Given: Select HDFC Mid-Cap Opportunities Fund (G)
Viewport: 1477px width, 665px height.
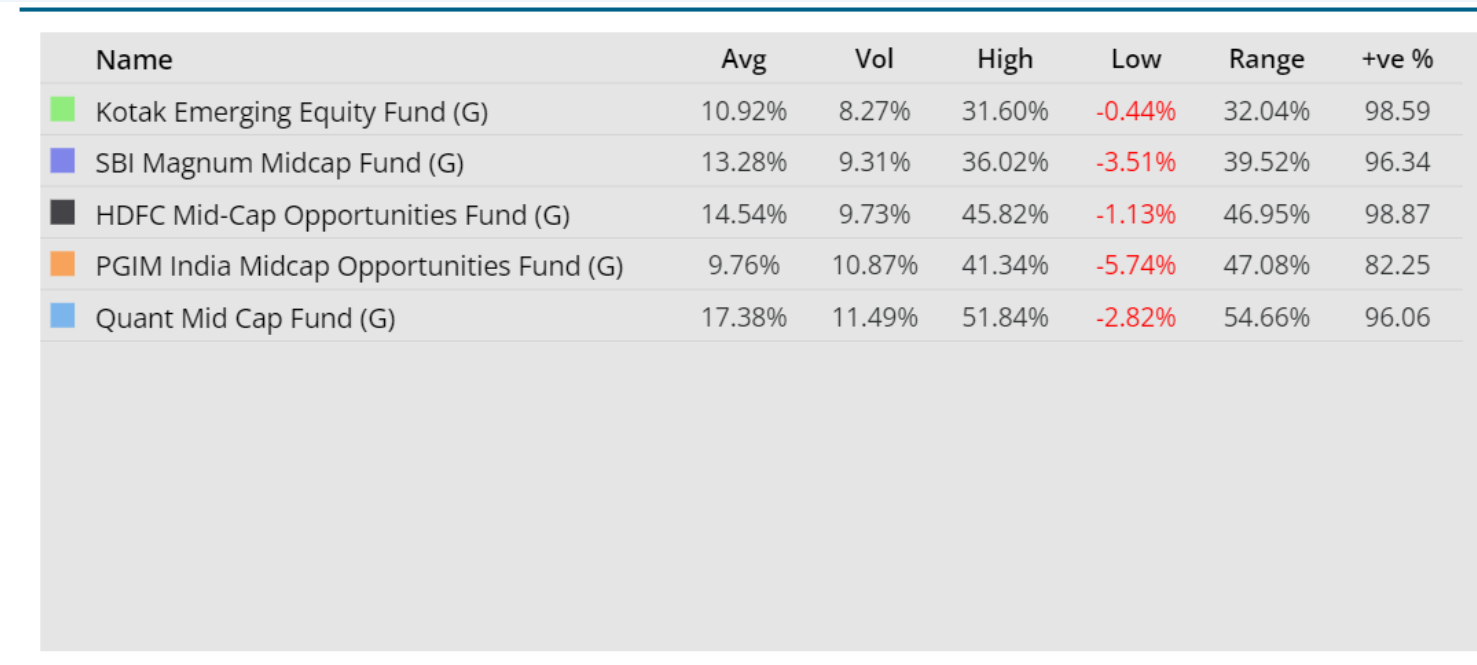Looking at the screenshot, I should pyautogui.click(x=332, y=215).
